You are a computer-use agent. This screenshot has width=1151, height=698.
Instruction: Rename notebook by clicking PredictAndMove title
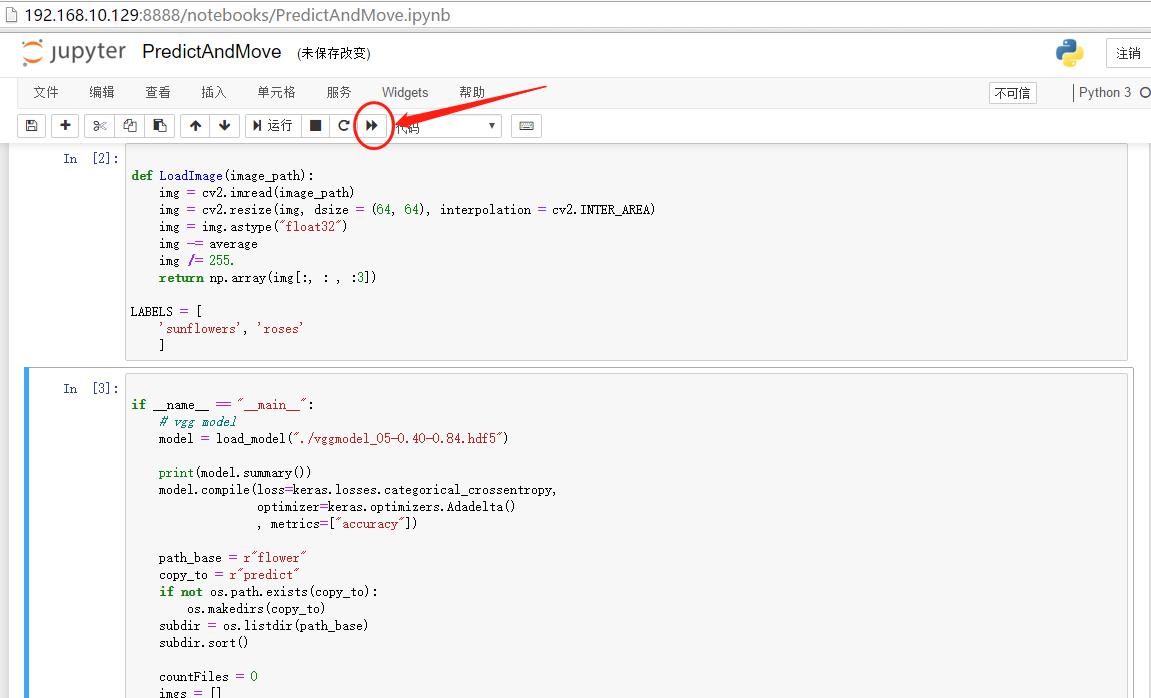click(x=211, y=52)
